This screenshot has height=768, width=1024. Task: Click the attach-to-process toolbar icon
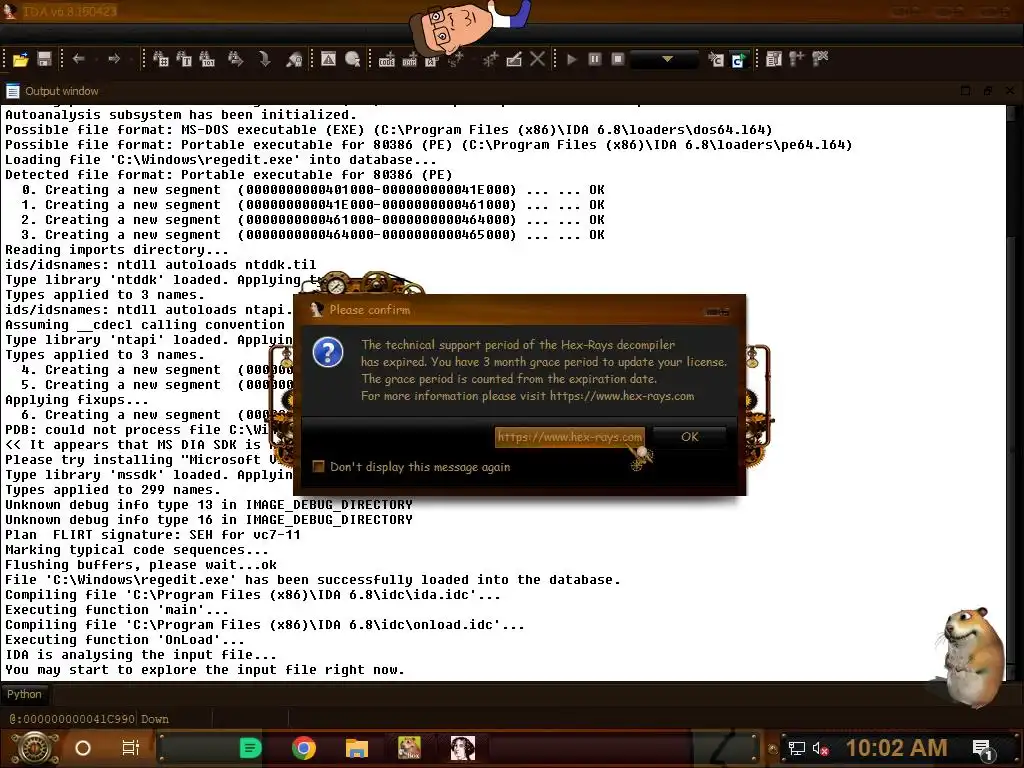click(x=716, y=59)
